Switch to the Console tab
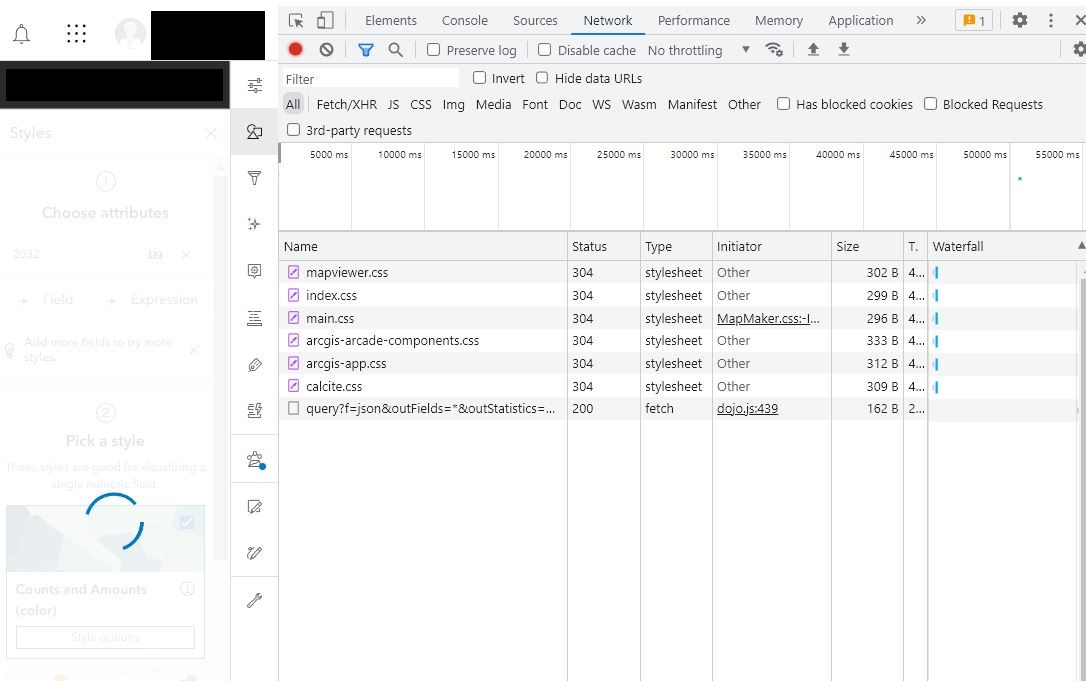Viewport: 1086px width, 681px height. point(464,20)
